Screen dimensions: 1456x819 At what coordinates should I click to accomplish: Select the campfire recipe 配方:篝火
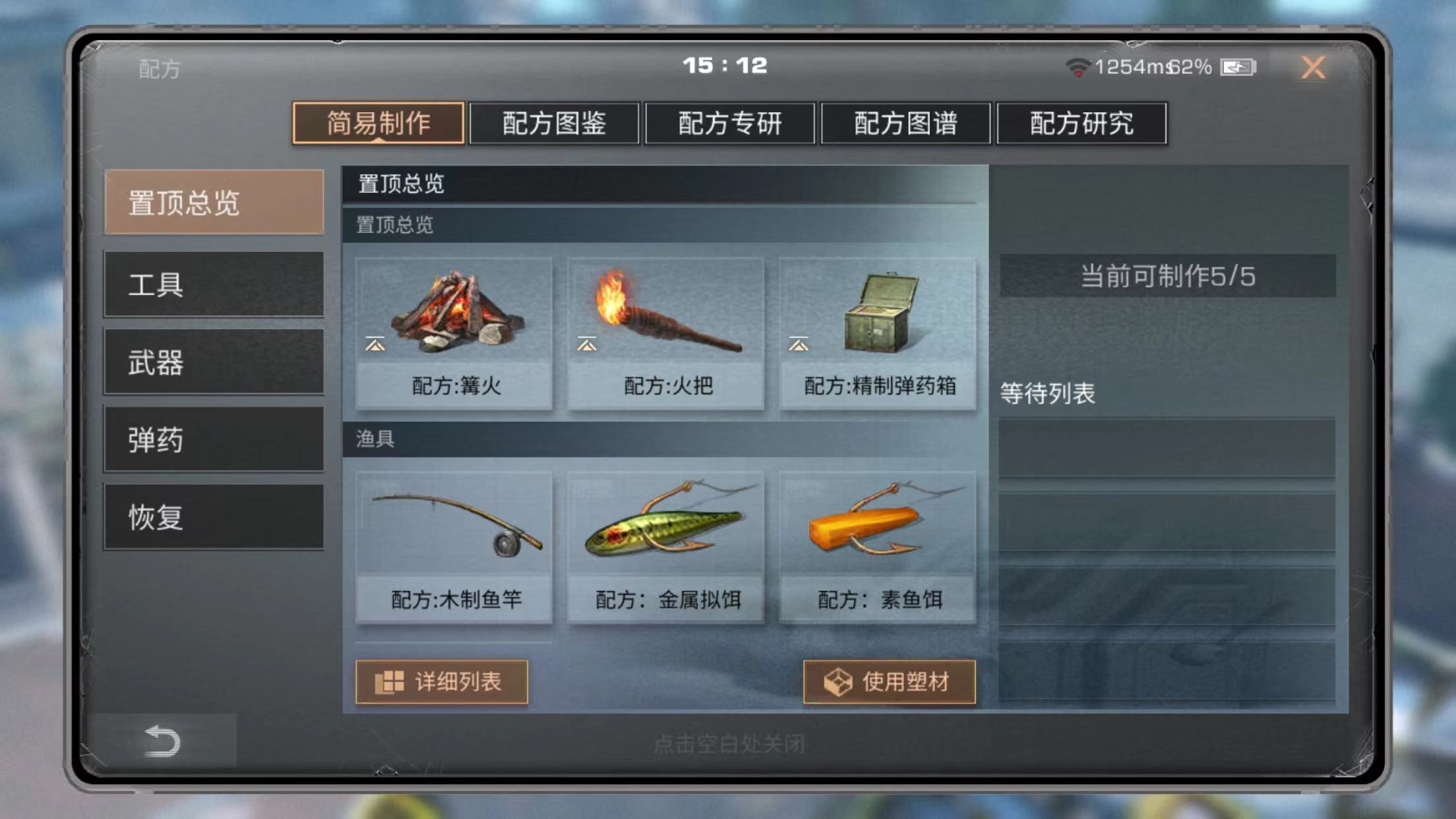click(454, 334)
